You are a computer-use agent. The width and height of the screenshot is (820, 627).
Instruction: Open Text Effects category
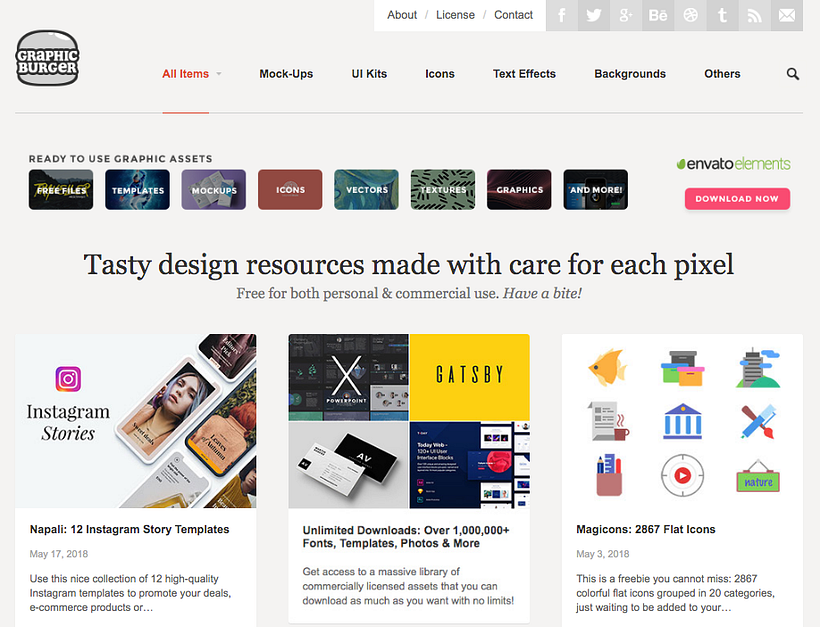tap(524, 74)
